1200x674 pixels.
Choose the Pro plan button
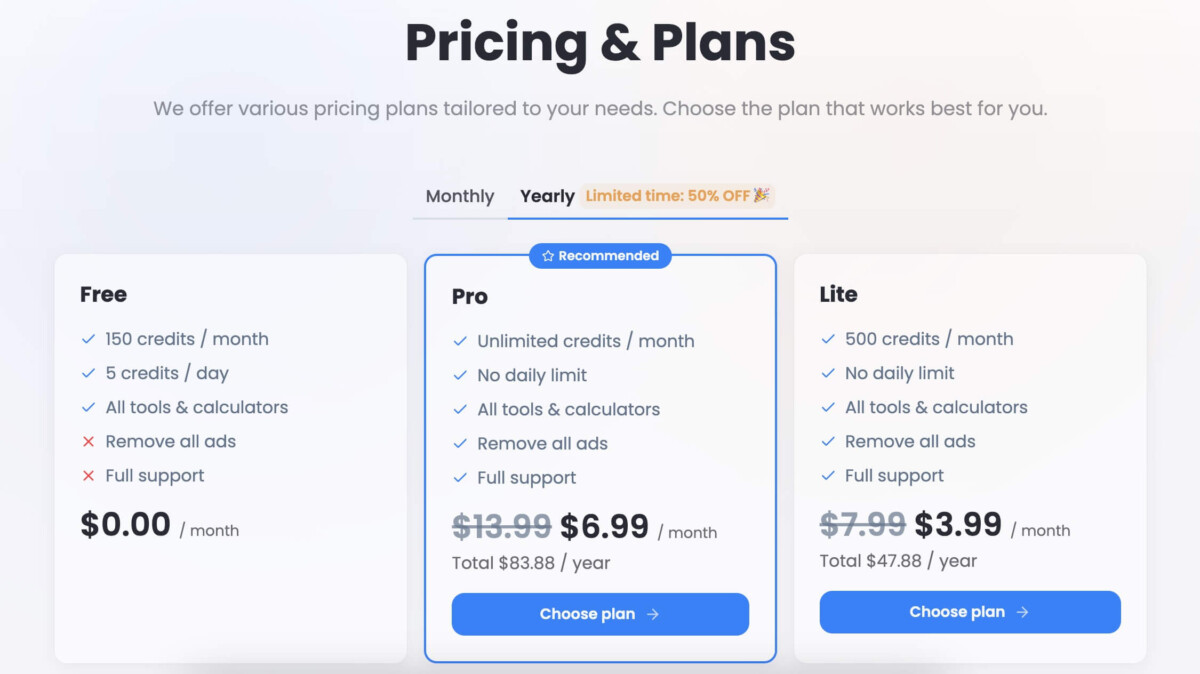click(x=600, y=614)
